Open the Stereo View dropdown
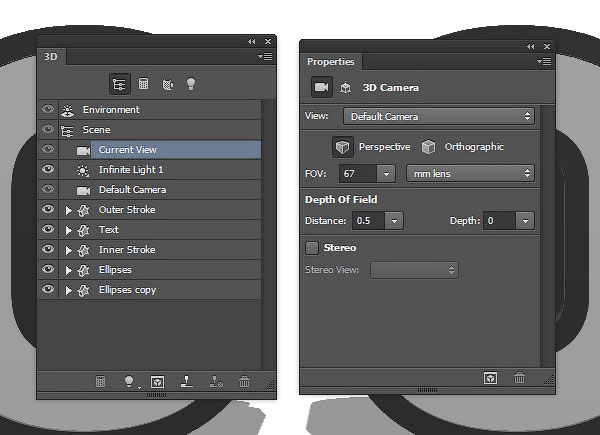The height and width of the screenshot is (435, 600). 414,270
